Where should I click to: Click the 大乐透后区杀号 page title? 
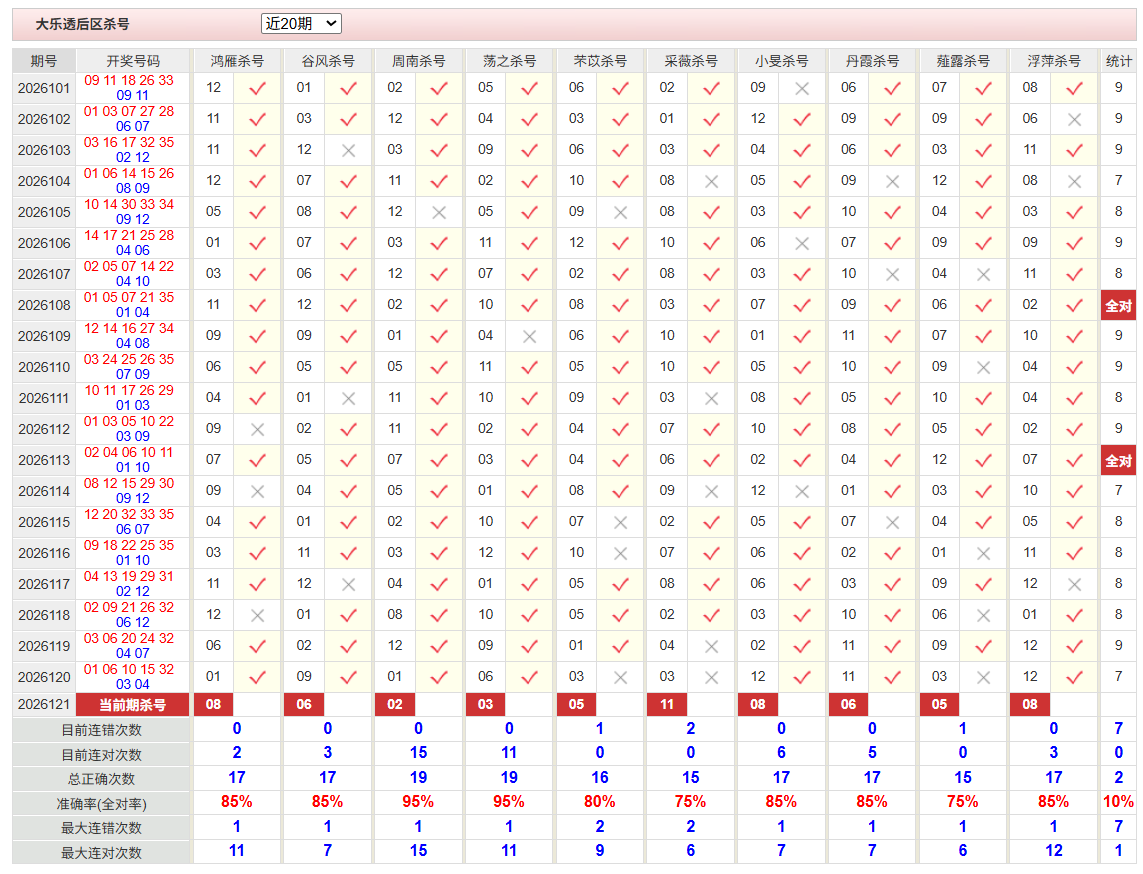(x=82, y=24)
